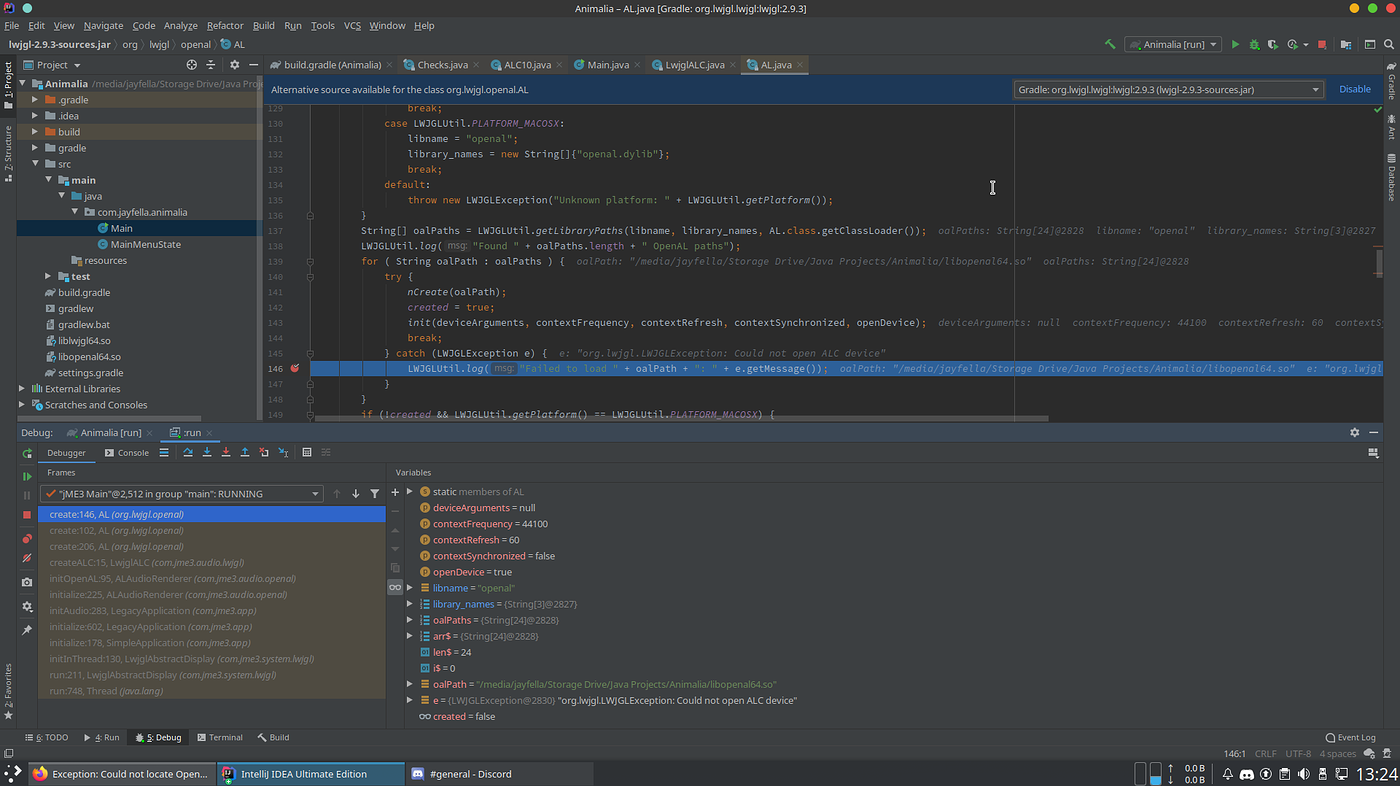Click the filter frames funnel icon
The height and width of the screenshot is (786, 1400).
(375, 494)
